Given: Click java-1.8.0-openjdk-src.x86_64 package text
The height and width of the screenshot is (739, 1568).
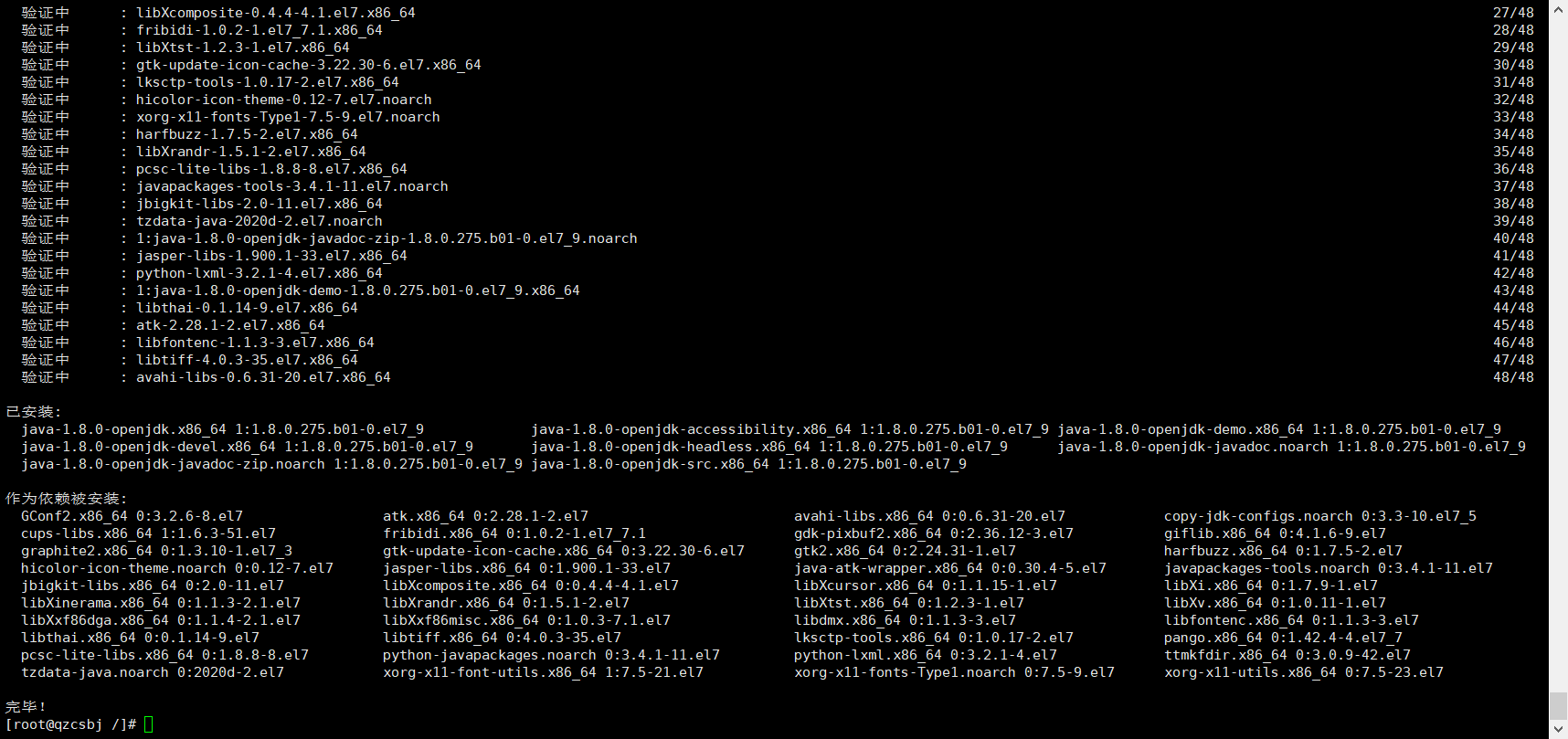Looking at the screenshot, I should 650,464.
